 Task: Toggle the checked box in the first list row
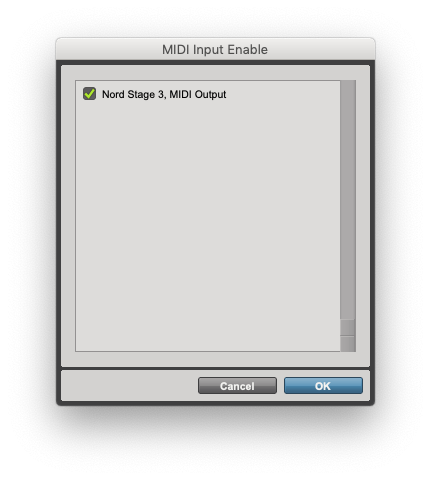coord(89,94)
